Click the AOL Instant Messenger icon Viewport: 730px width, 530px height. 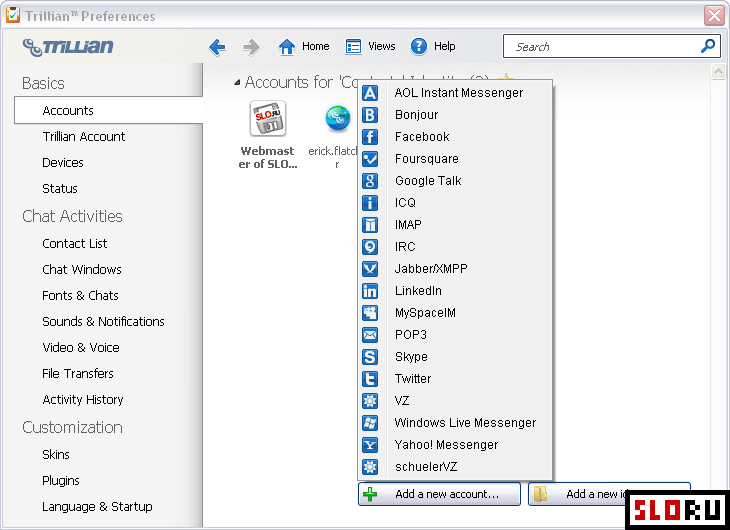tap(370, 93)
